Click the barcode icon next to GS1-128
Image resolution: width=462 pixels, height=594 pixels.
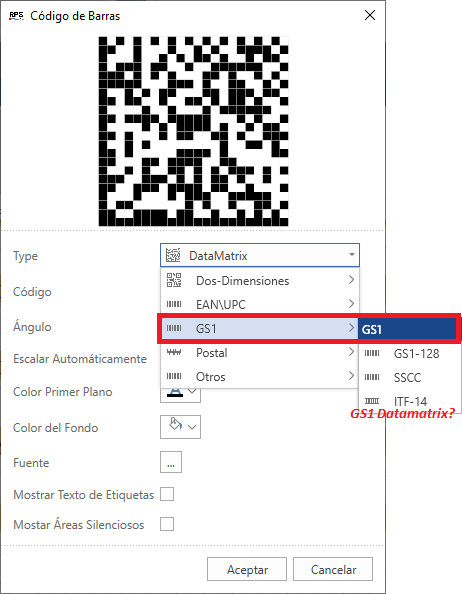coord(372,353)
